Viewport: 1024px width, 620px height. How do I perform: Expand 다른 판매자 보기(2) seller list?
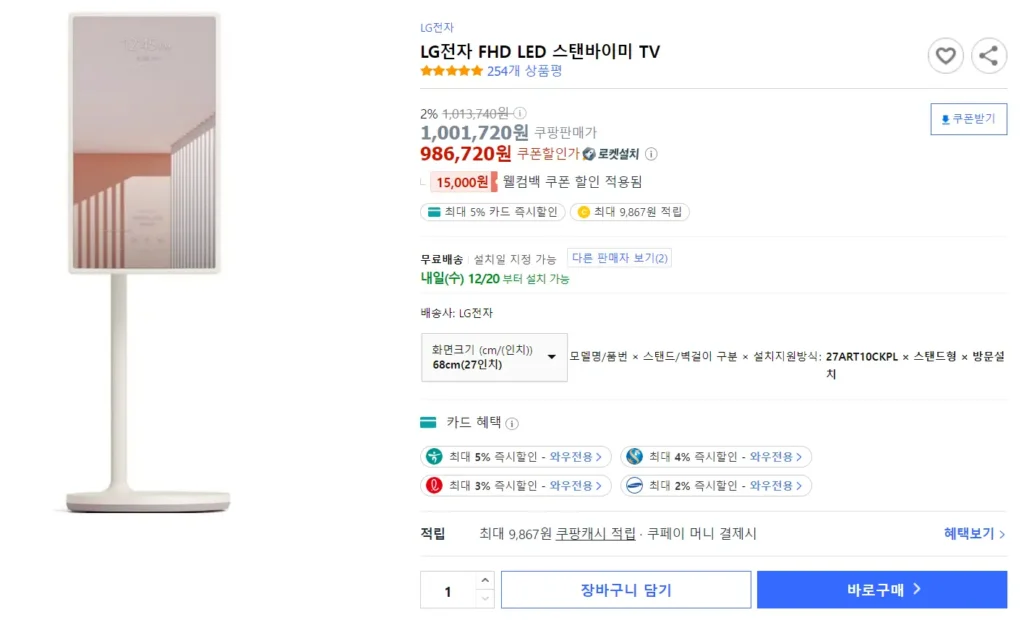coord(619,256)
